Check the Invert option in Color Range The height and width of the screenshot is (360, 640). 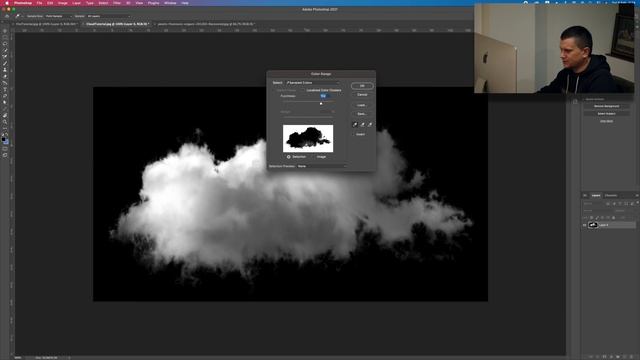360,134
